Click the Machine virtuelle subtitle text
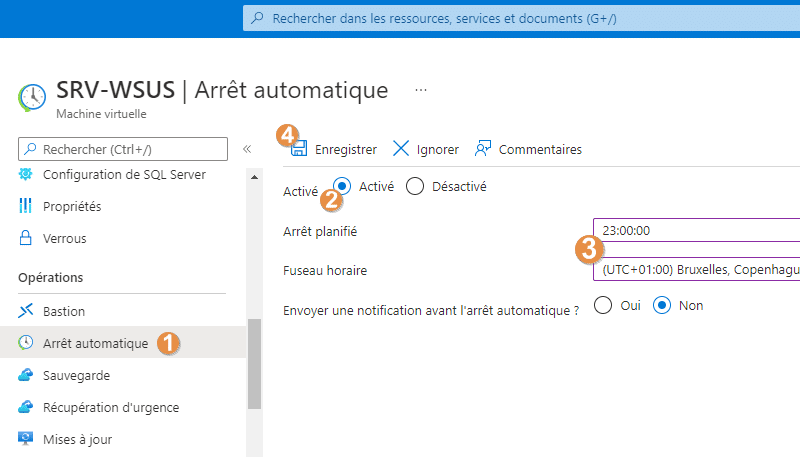This screenshot has height=457, width=800. coord(101,114)
